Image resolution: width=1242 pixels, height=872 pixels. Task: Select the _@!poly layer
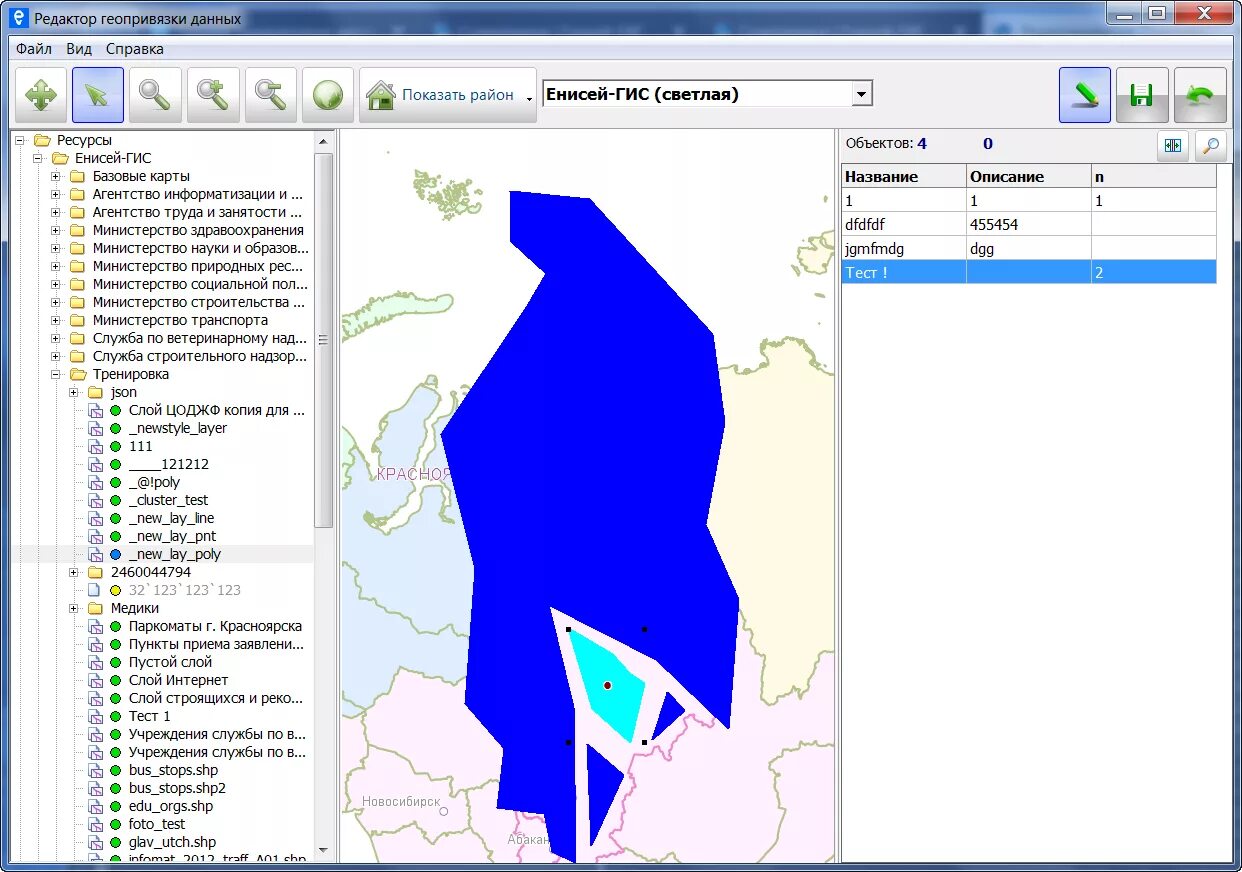[x=154, y=482]
